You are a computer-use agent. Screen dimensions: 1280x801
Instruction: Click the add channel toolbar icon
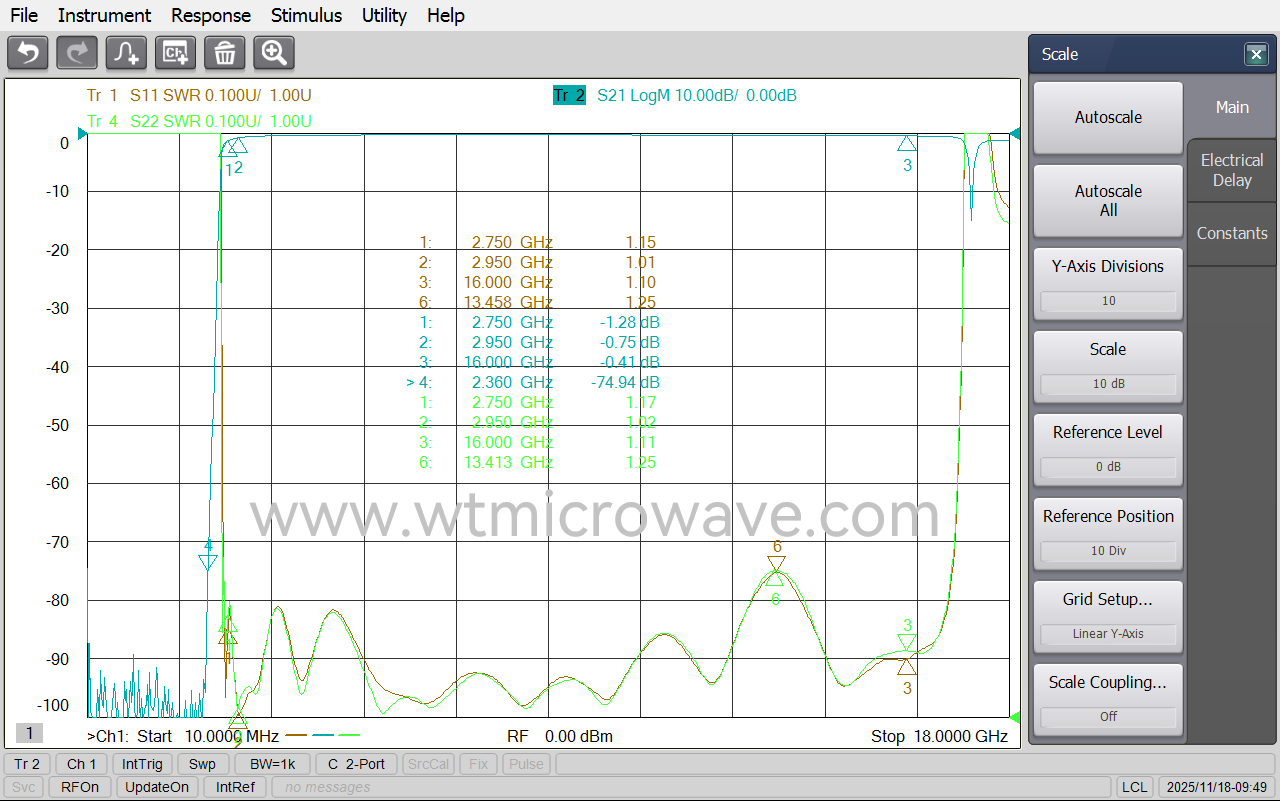click(x=176, y=53)
